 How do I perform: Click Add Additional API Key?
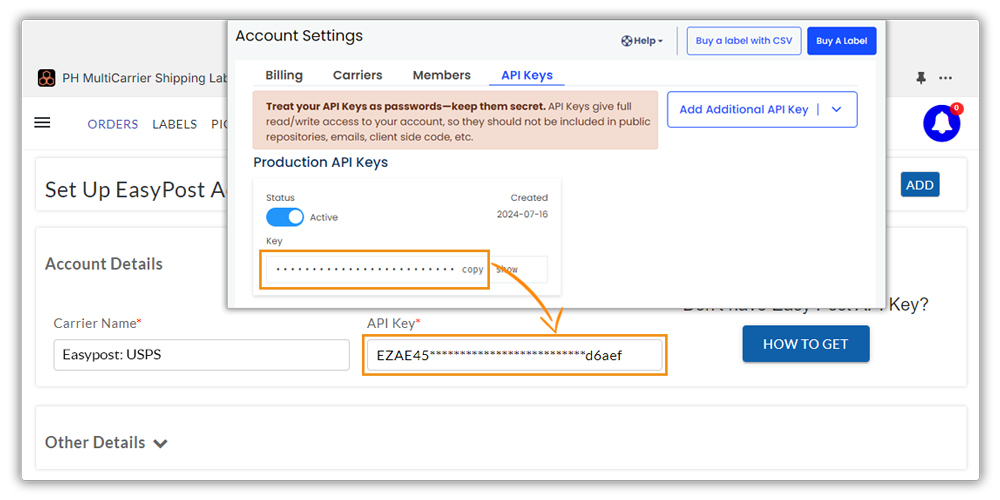pos(744,110)
